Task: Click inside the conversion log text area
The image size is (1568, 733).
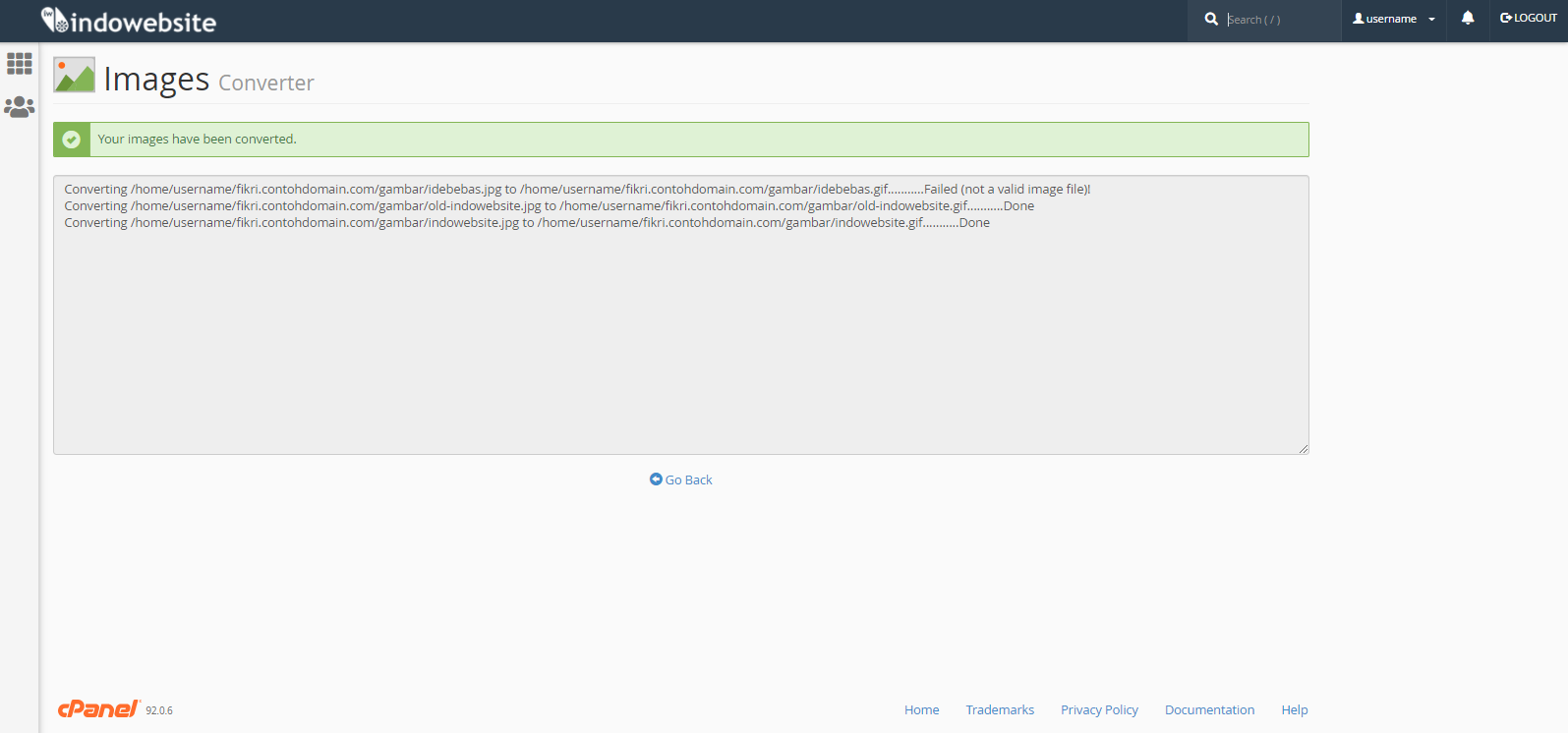Action: click(x=680, y=334)
